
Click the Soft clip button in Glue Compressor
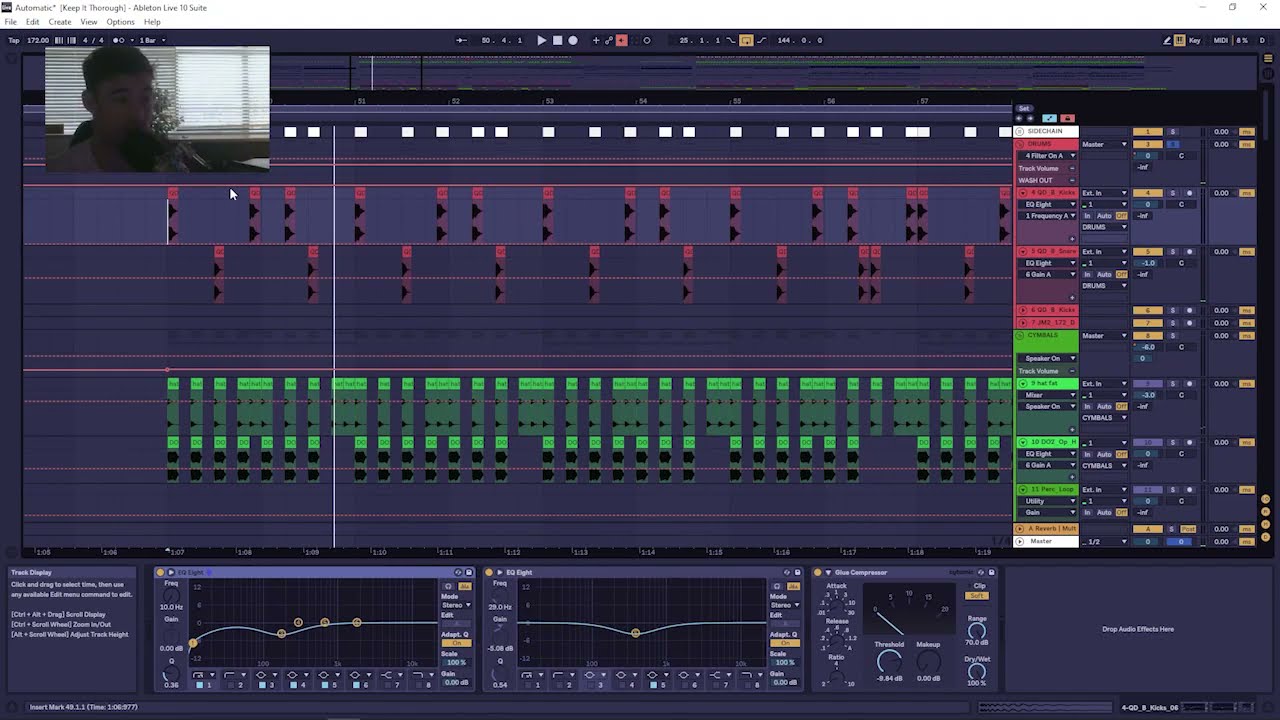pos(977,596)
